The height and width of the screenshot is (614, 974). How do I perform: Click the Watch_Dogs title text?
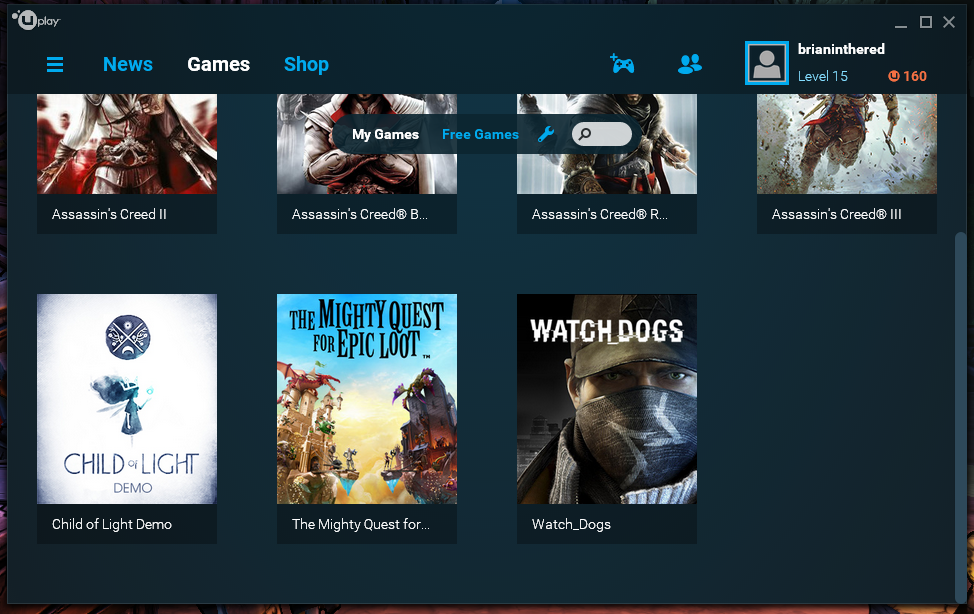pos(571,525)
